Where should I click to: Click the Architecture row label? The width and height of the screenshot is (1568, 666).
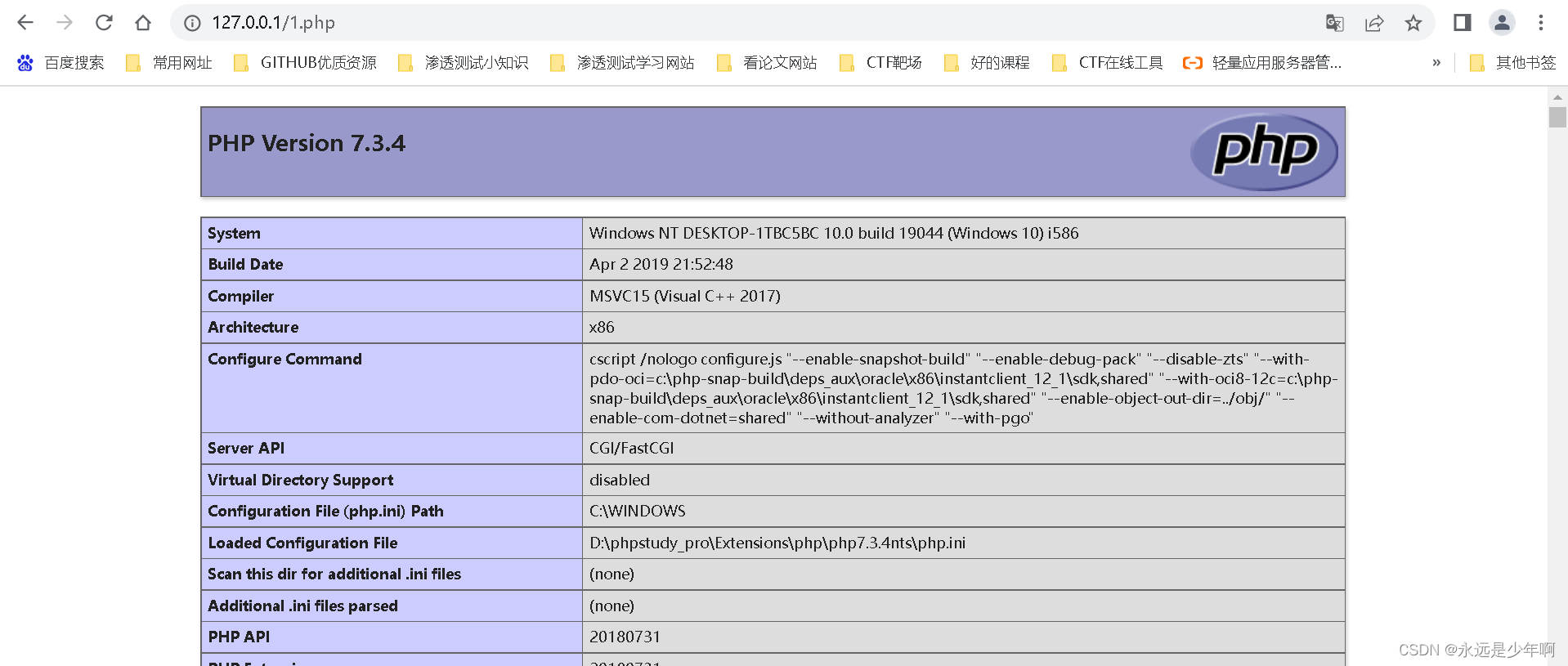click(x=253, y=327)
